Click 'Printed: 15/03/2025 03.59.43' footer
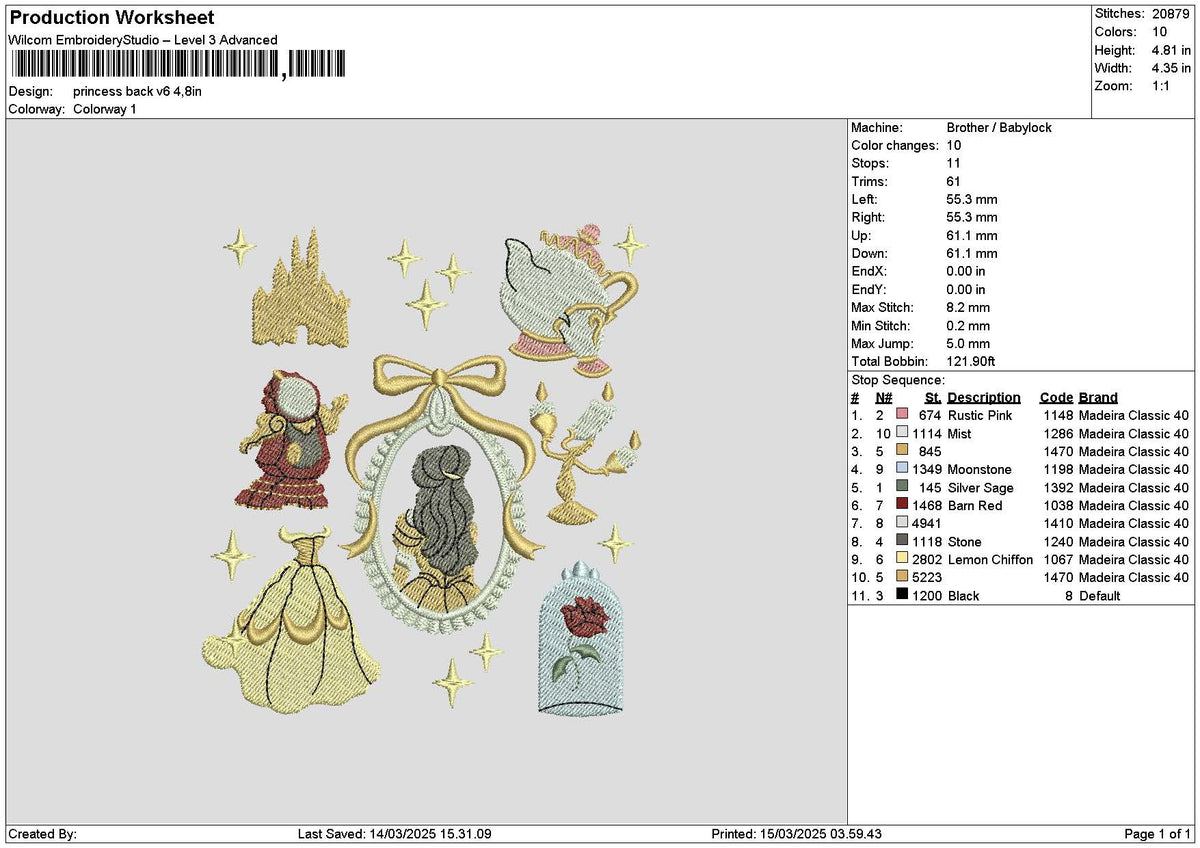 point(798,834)
